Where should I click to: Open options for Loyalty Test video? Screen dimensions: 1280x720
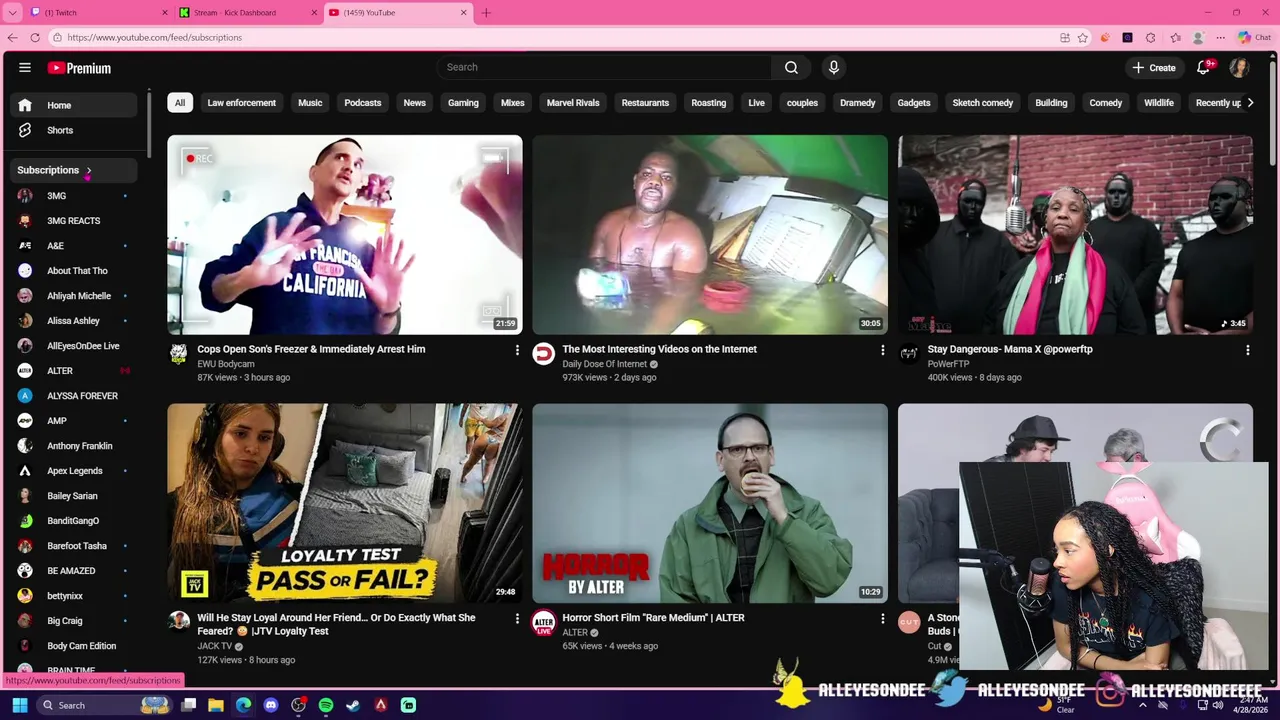517,619
